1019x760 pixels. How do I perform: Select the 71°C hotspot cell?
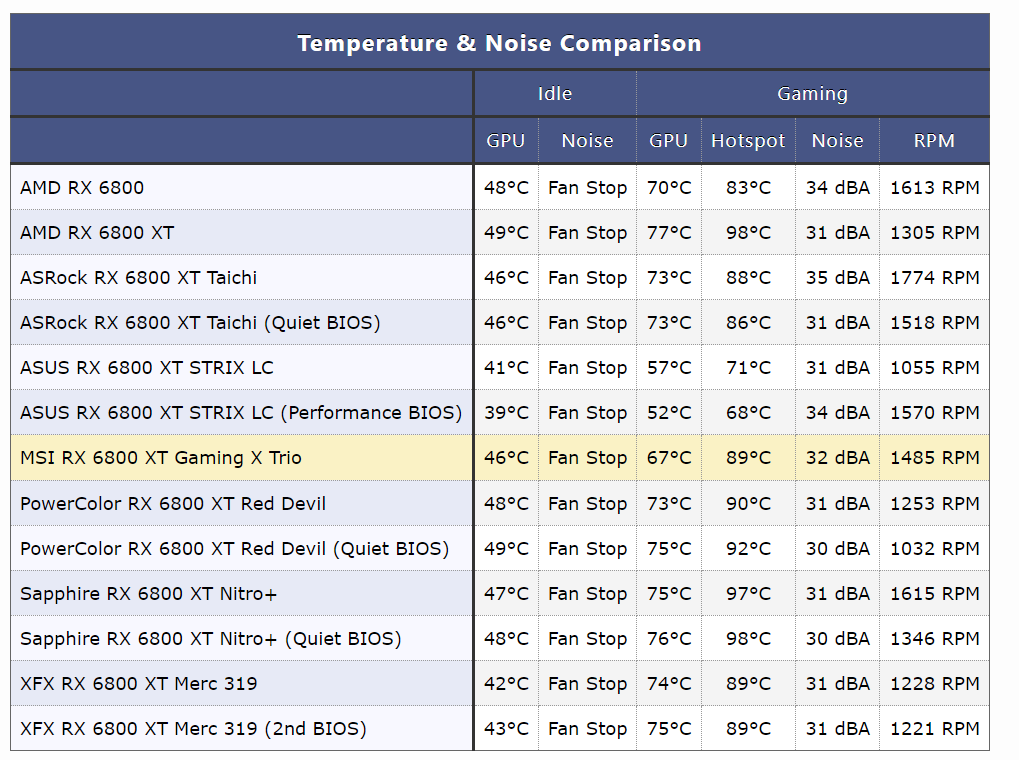tap(748, 368)
